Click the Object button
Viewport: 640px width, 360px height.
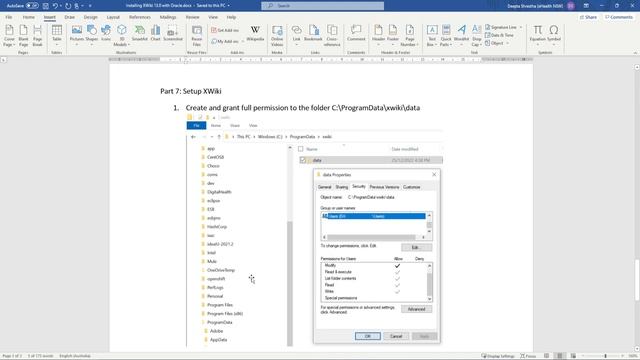494,43
